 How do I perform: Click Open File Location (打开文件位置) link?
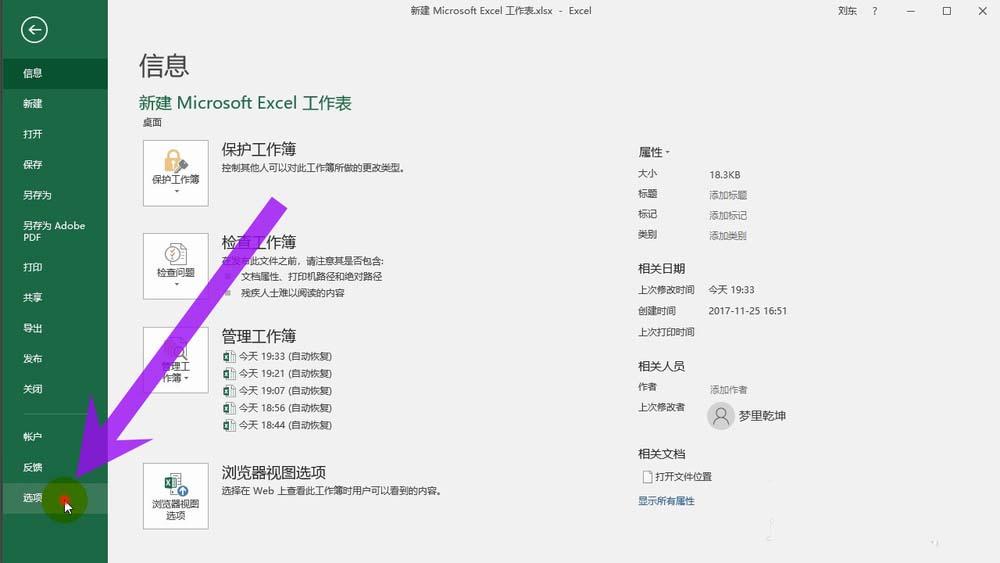coord(677,477)
